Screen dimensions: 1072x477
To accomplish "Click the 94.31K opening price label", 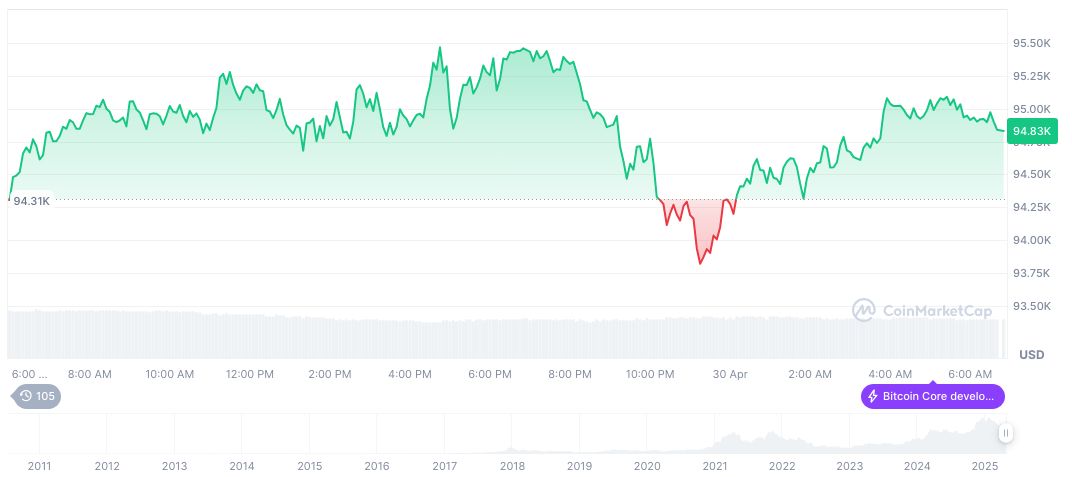I will (x=31, y=201).
